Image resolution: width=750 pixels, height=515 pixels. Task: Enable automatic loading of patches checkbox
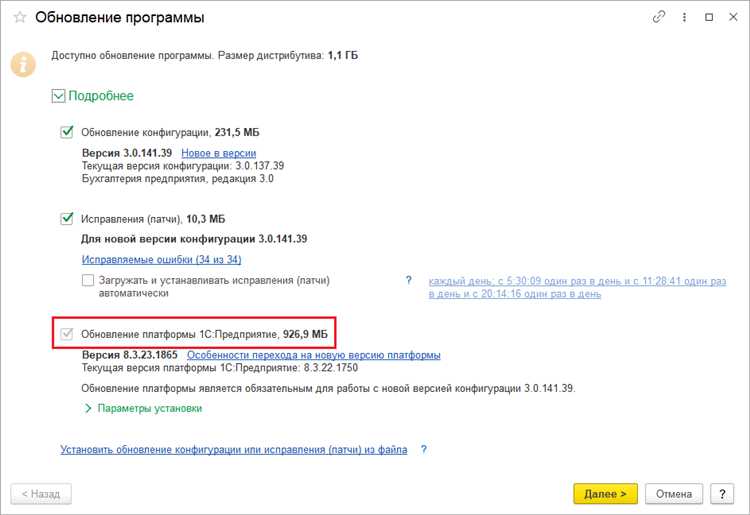click(88, 280)
